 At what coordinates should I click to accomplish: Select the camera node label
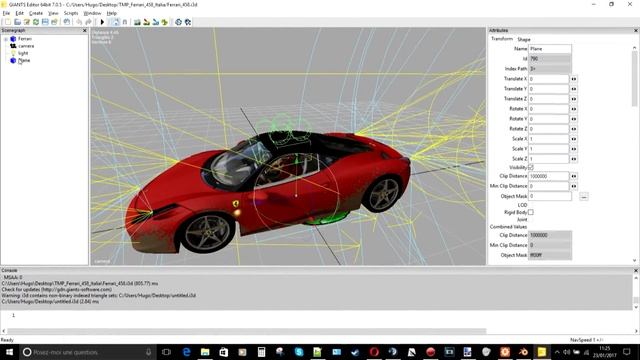pos(26,46)
